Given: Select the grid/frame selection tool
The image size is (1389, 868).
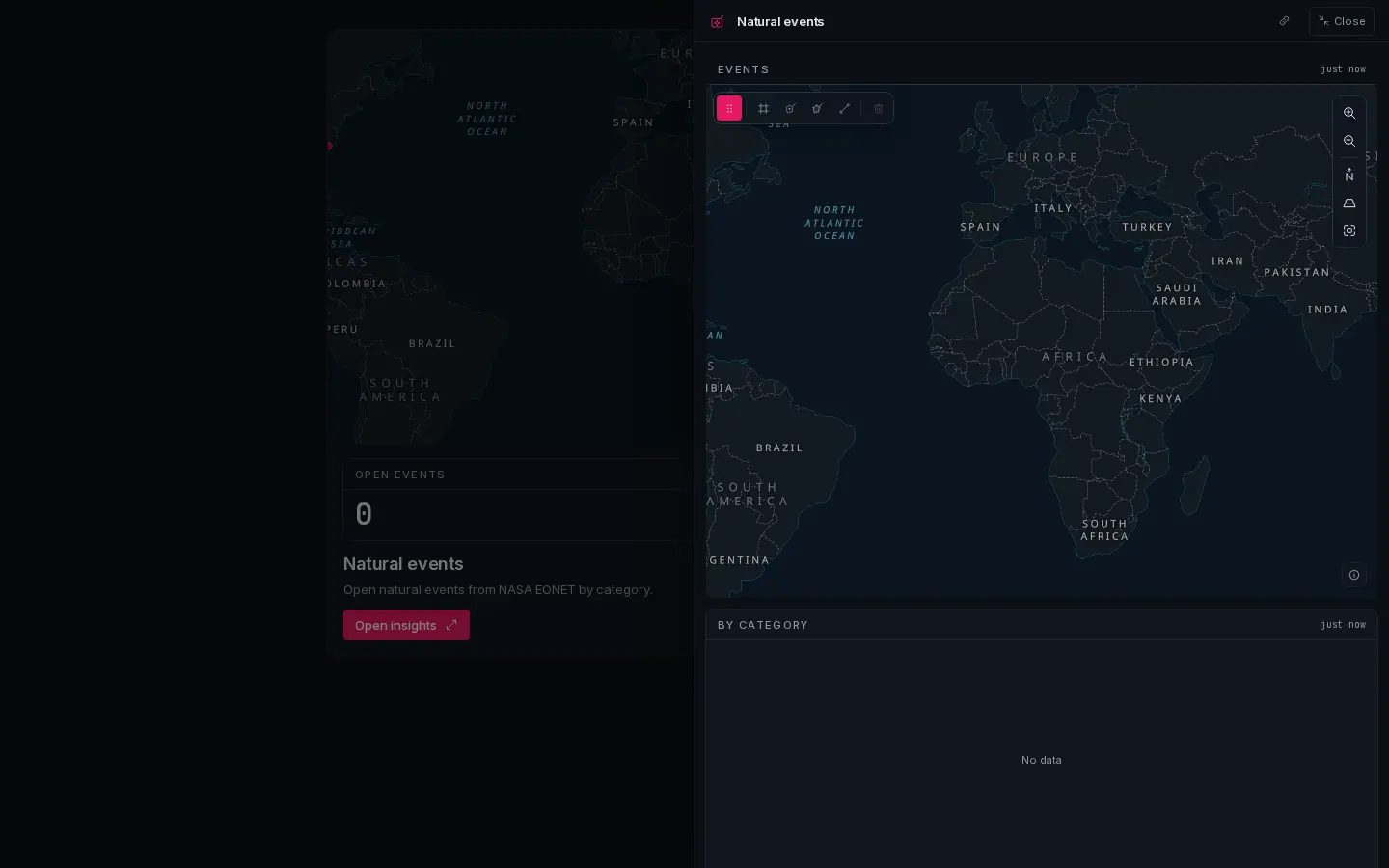Looking at the screenshot, I should tap(763, 108).
